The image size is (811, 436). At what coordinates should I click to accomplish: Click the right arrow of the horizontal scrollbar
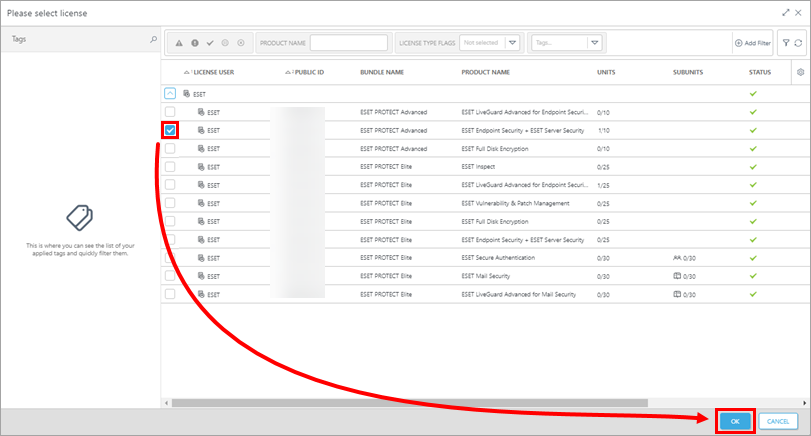click(x=804, y=403)
